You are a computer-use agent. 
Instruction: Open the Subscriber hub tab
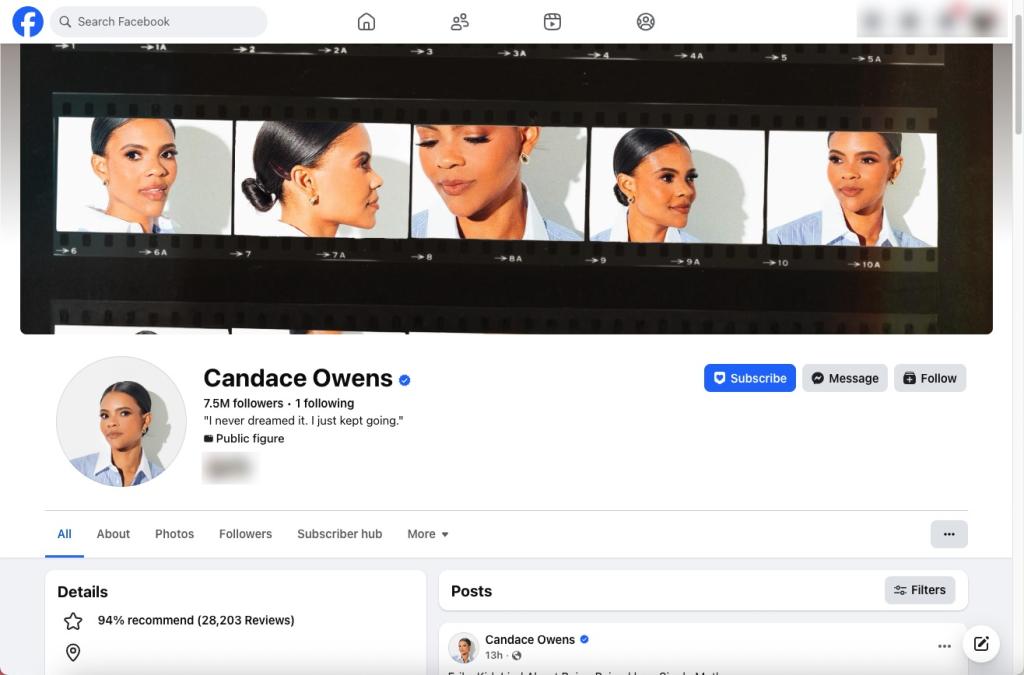tap(339, 534)
